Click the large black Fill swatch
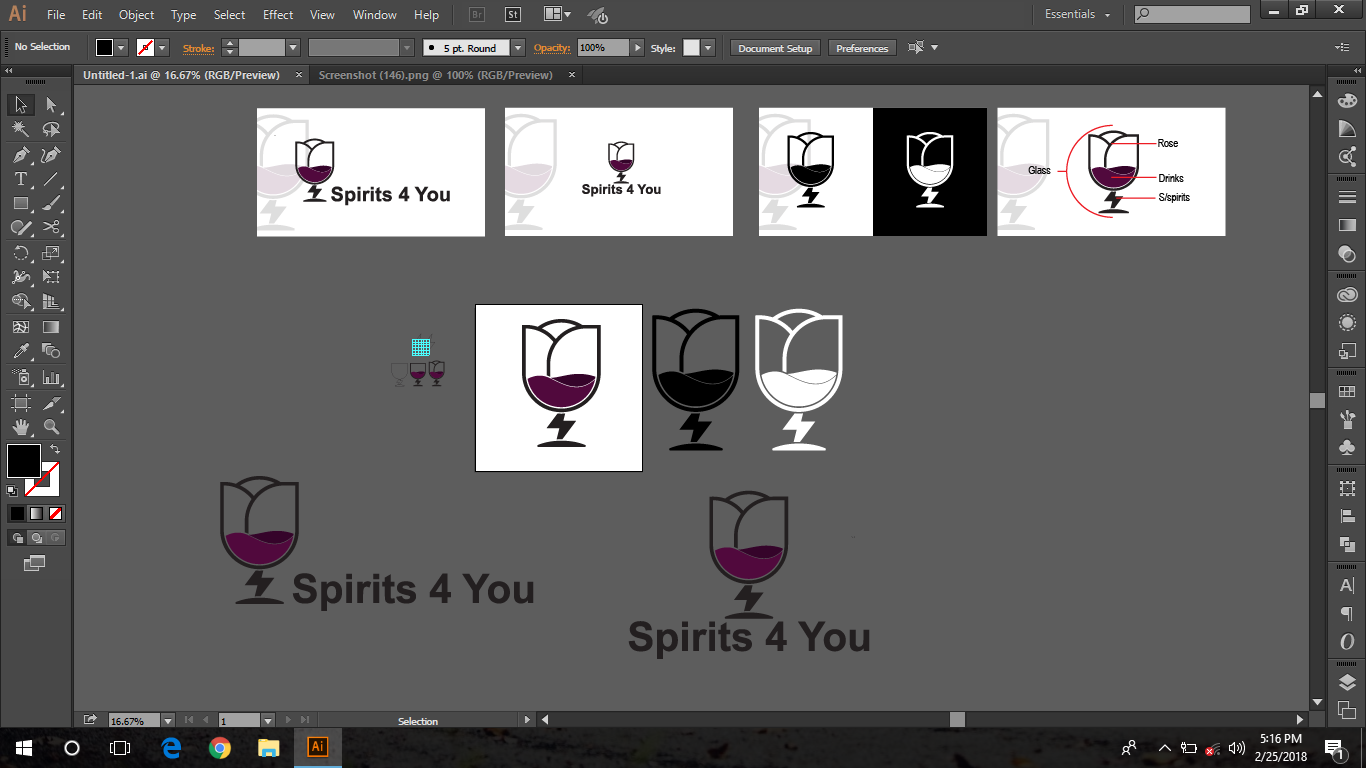The width and height of the screenshot is (1366, 768). click(x=24, y=461)
